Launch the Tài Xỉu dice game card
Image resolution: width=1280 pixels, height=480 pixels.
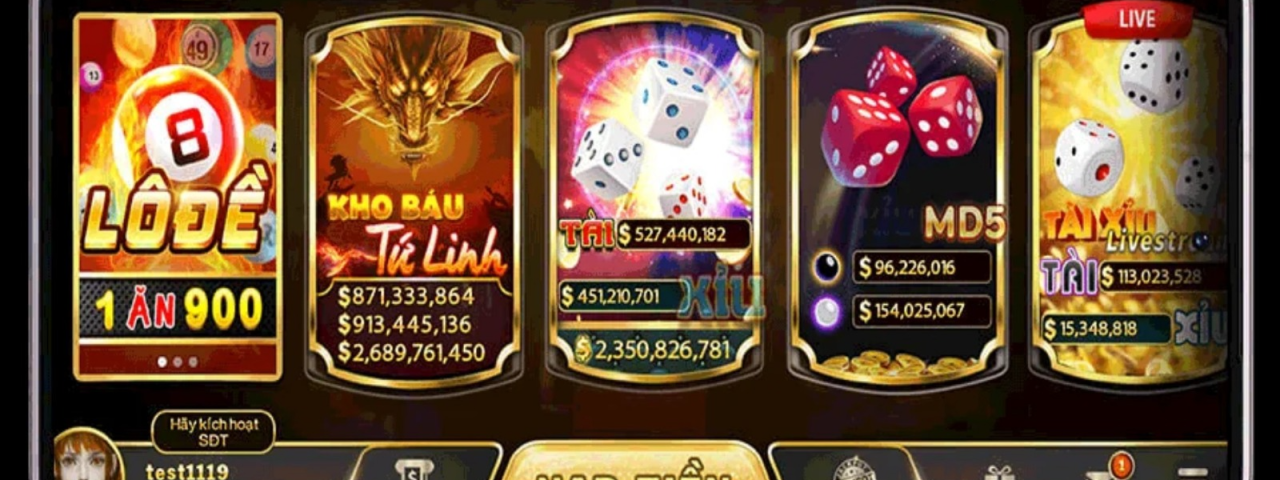[x=655, y=200]
